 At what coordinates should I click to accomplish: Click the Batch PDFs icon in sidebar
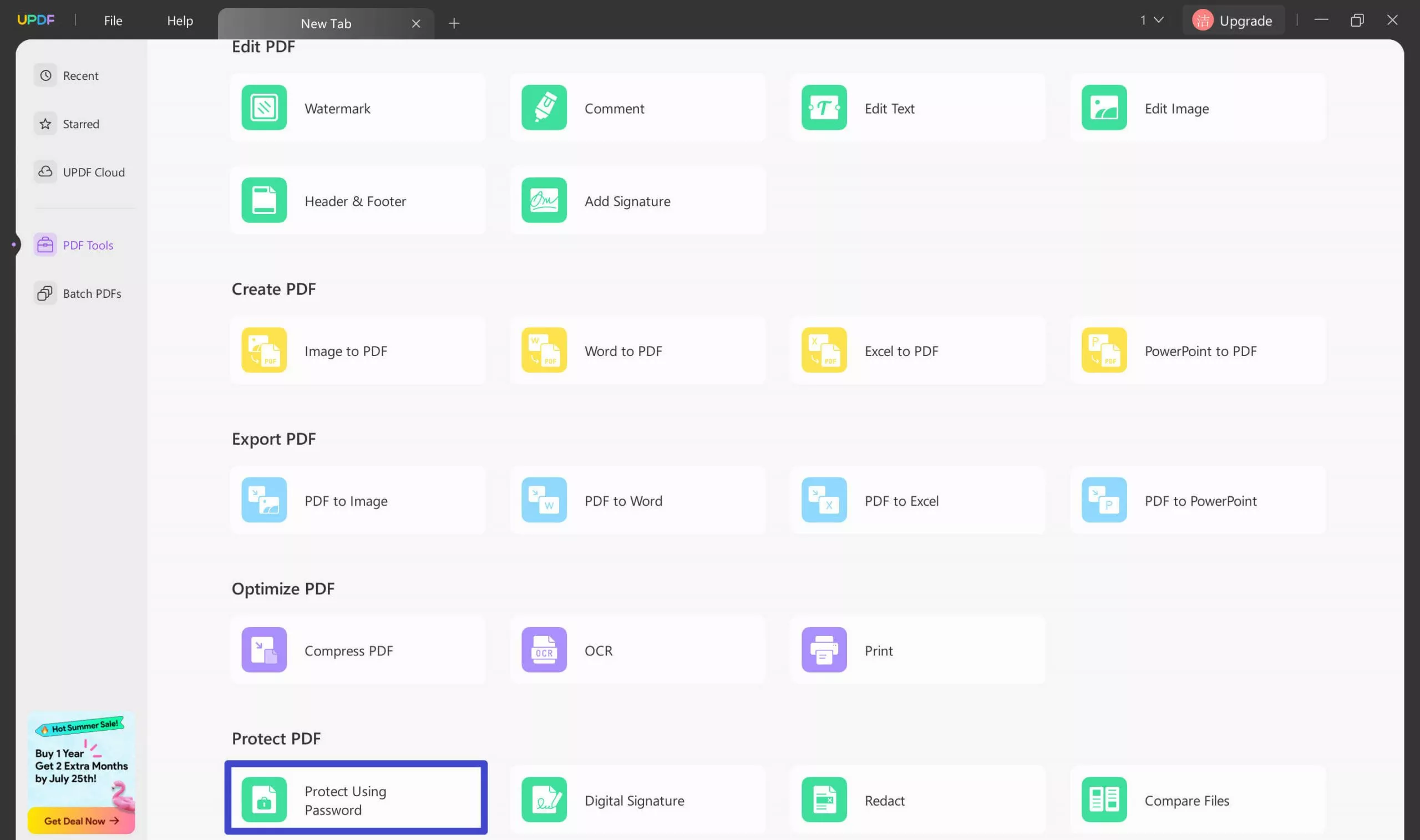(x=45, y=293)
